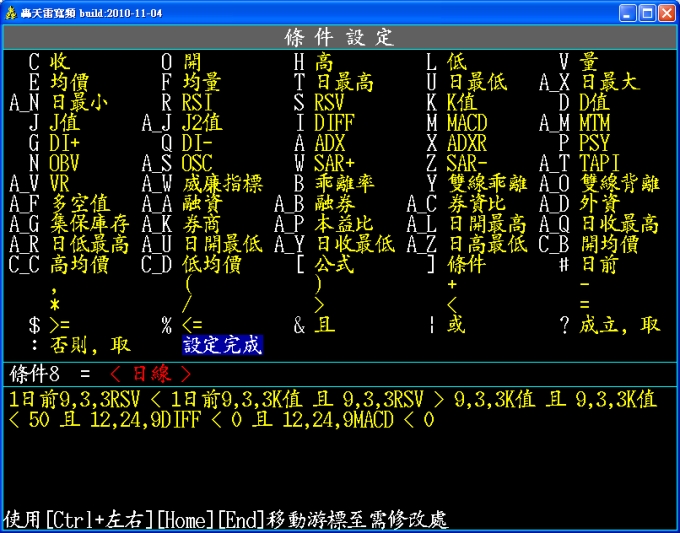Insert the 且 (AND) operator in the list
This screenshot has width=680, height=533.
(x=324, y=325)
